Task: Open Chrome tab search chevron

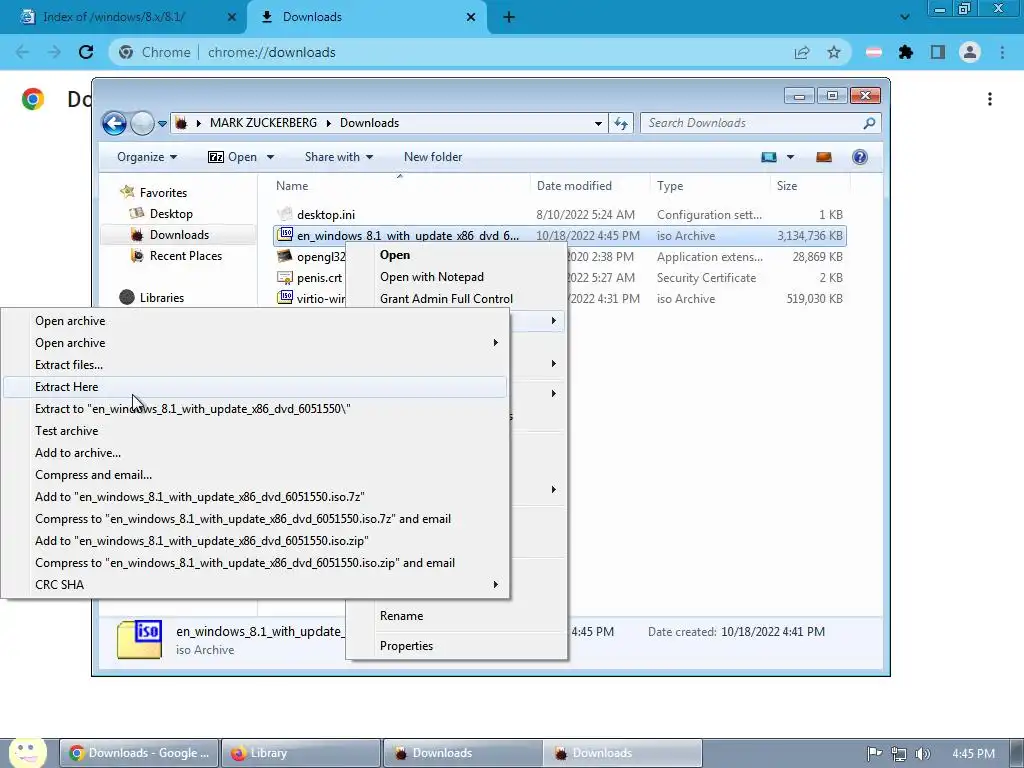Action: pyautogui.click(x=904, y=17)
